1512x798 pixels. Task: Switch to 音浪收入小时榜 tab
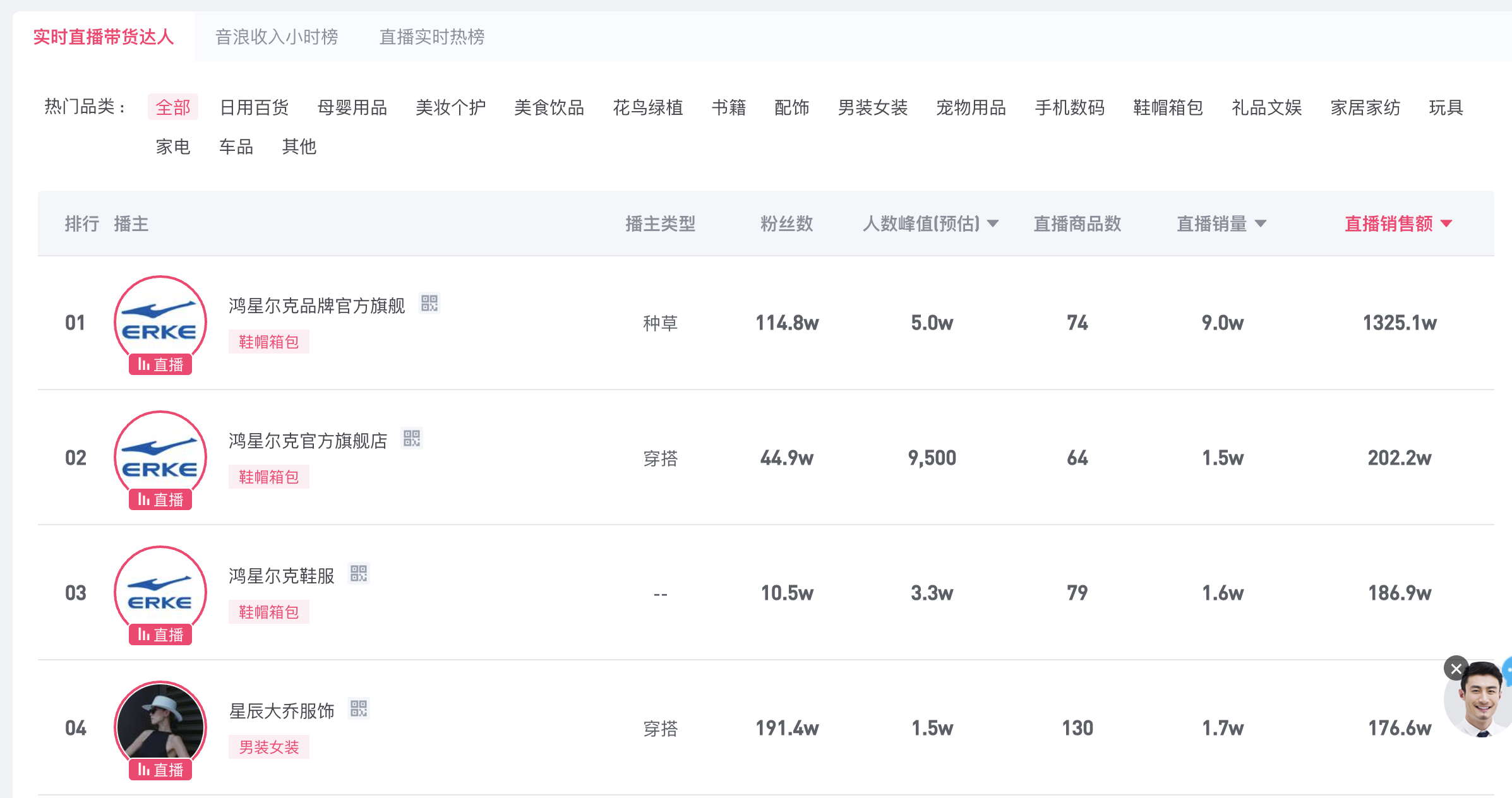pyautogui.click(x=277, y=37)
